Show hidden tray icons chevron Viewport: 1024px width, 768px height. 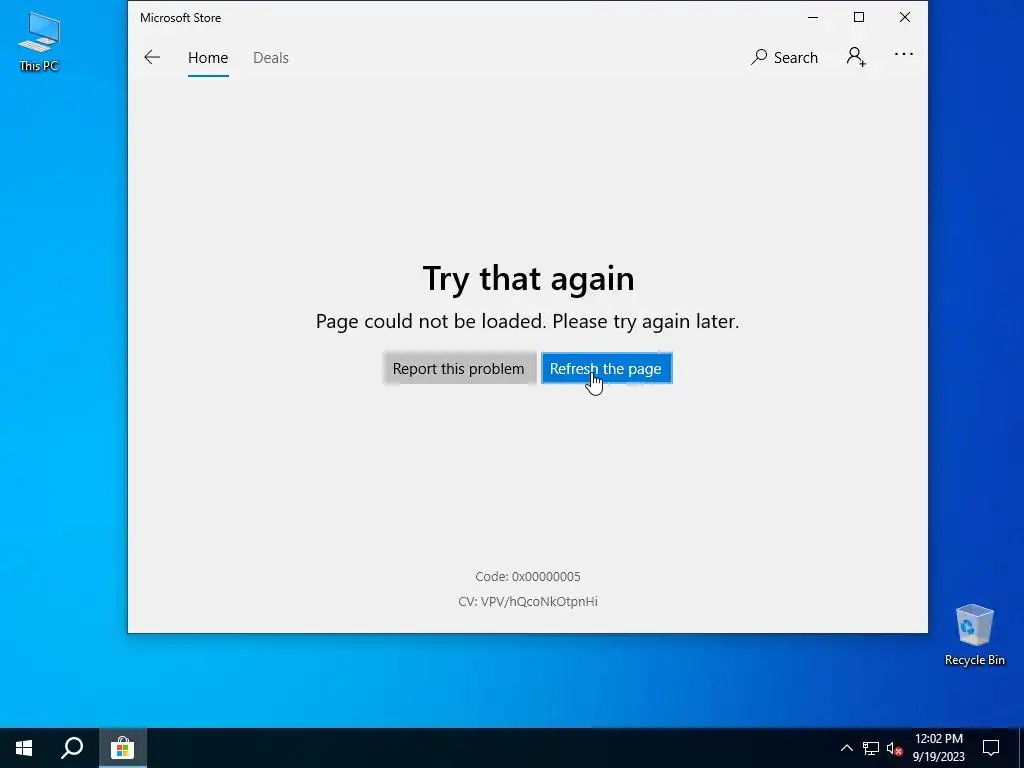tap(846, 748)
